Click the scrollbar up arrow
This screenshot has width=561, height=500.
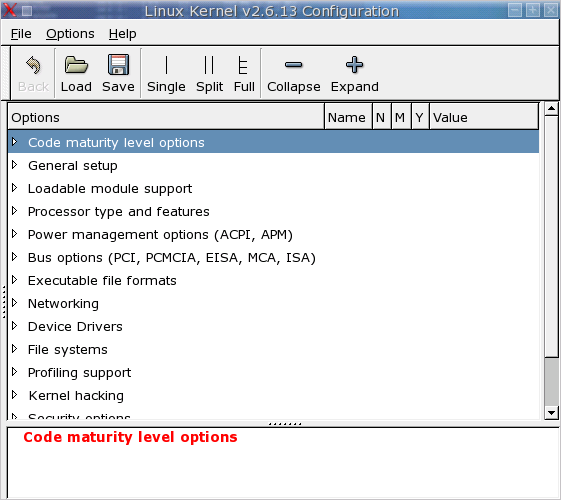pos(551,108)
